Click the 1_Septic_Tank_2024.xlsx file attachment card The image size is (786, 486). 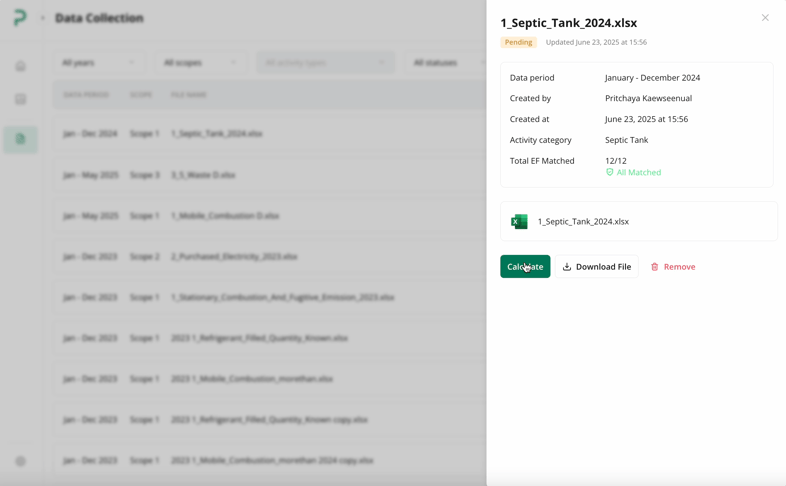coord(638,222)
